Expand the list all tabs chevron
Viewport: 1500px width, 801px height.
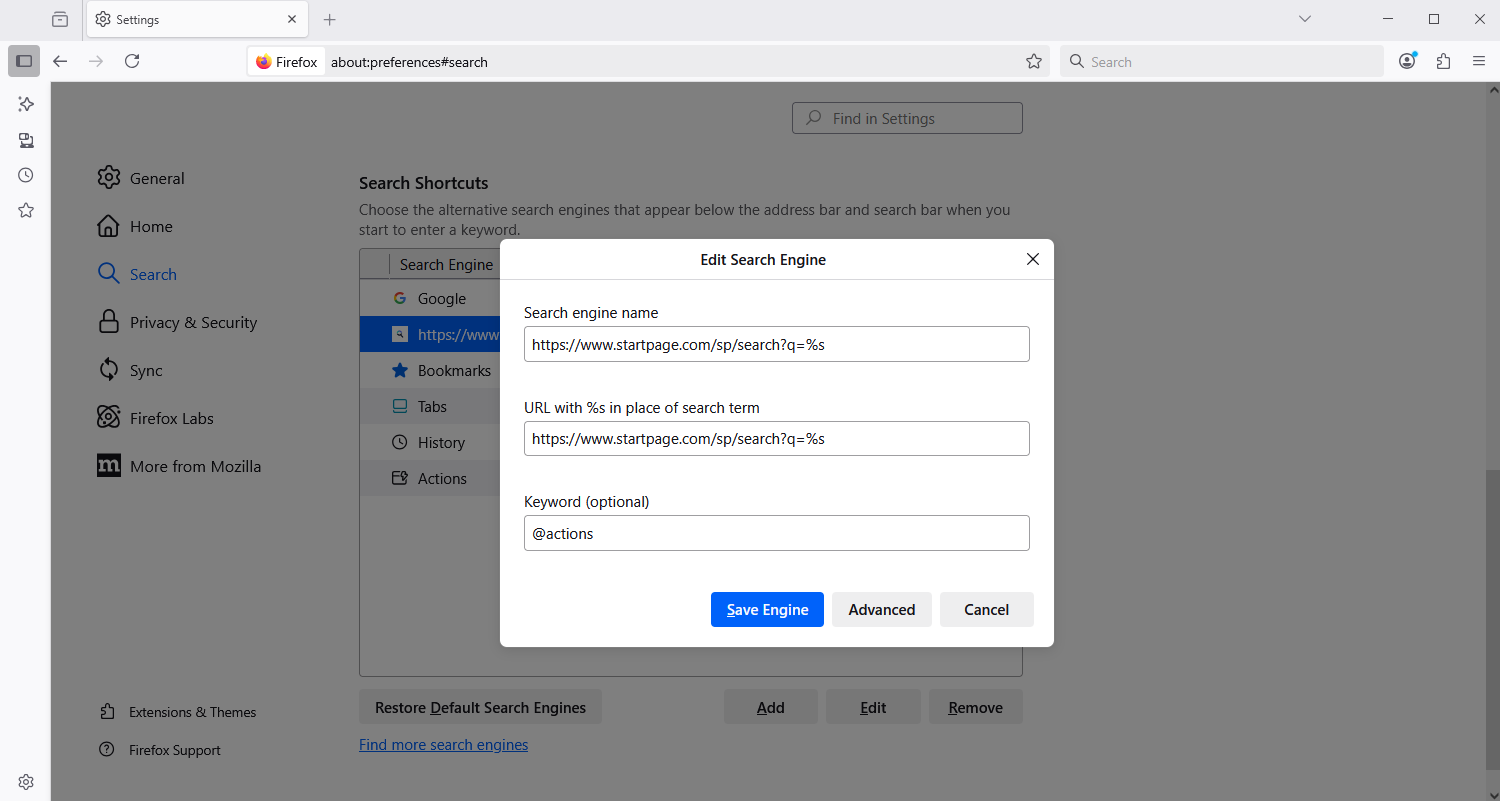pyautogui.click(x=1305, y=19)
